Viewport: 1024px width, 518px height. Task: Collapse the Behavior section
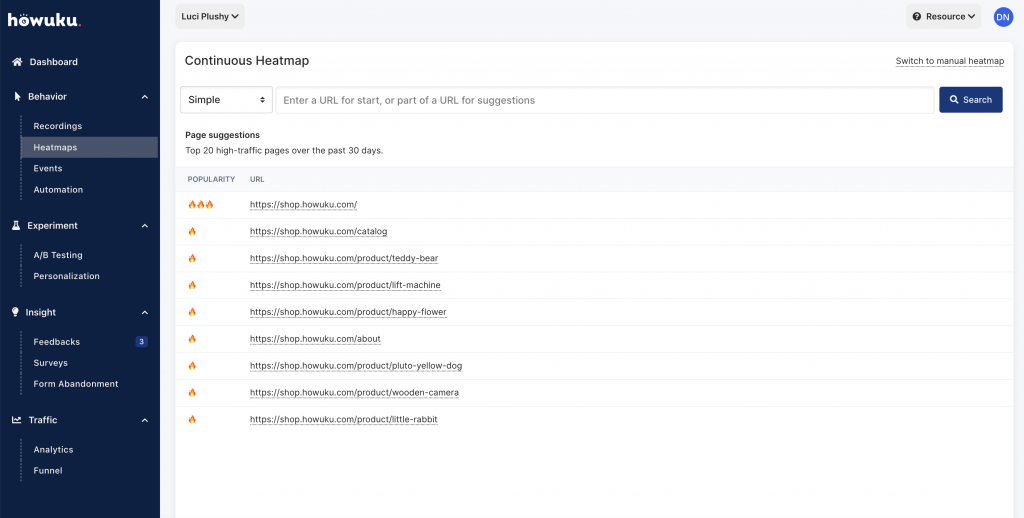tap(144, 97)
